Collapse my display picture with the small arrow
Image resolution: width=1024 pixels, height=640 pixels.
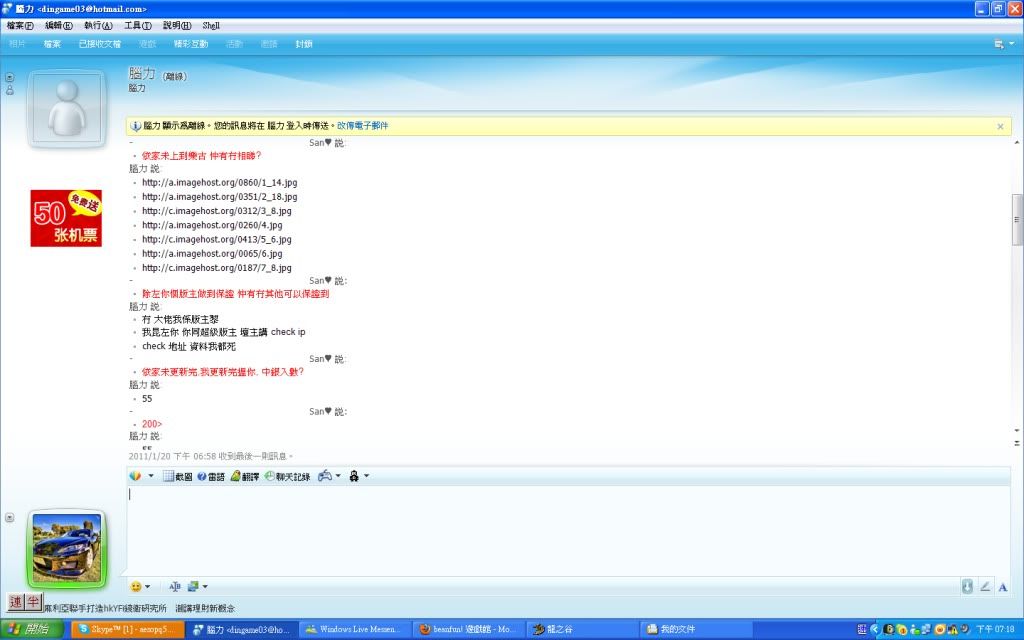coord(10,517)
